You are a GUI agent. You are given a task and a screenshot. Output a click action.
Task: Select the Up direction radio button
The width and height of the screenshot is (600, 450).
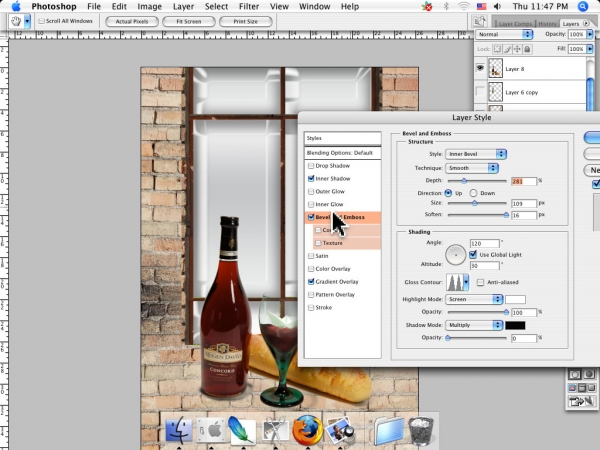tap(448, 193)
